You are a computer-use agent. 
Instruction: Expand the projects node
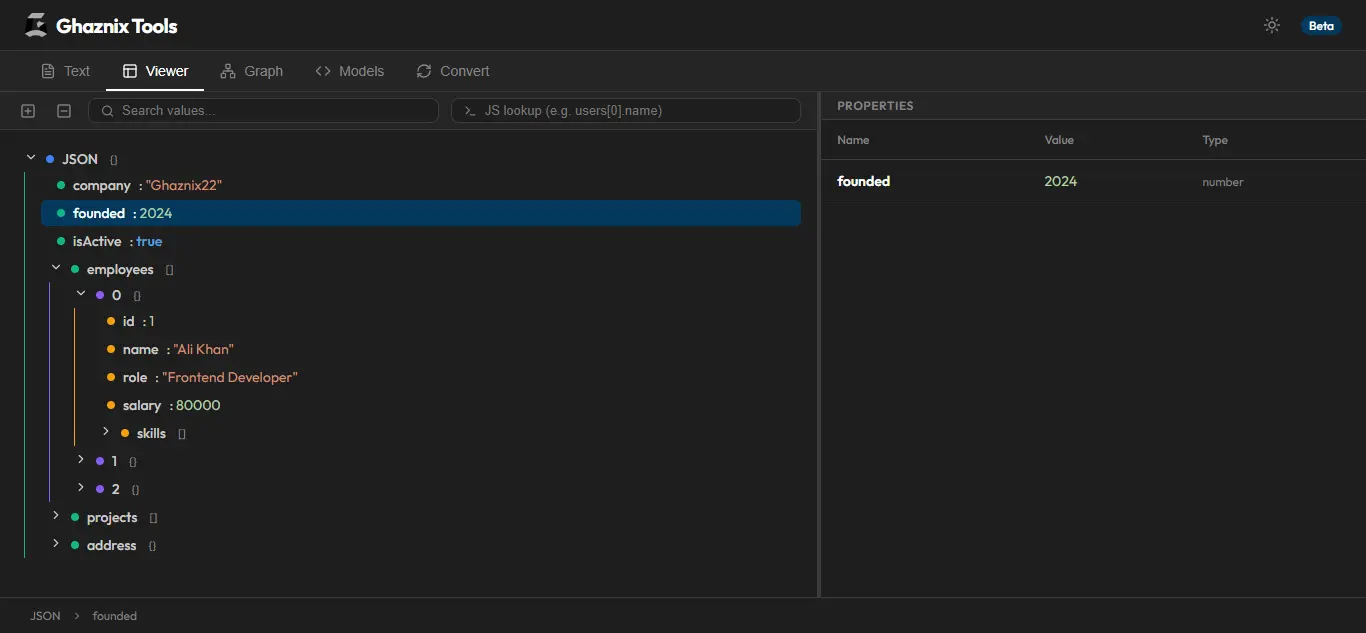pos(55,517)
